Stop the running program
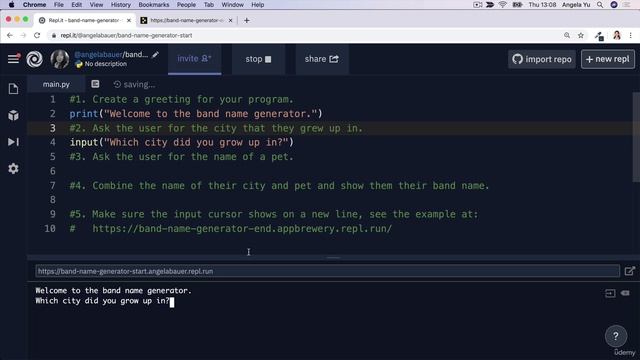 click(258, 59)
